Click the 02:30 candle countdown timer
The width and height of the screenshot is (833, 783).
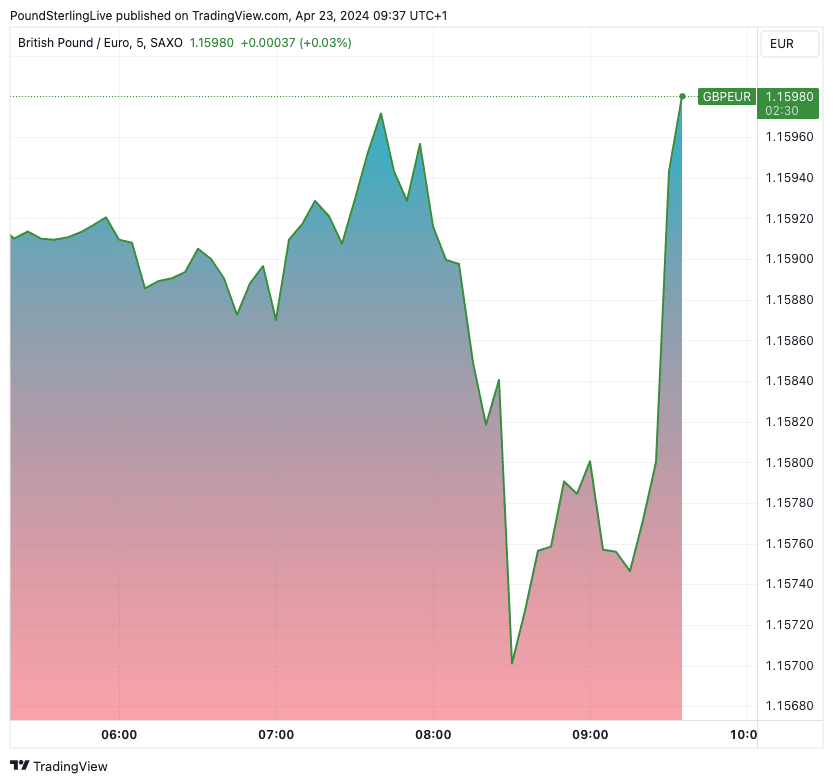(780, 111)
